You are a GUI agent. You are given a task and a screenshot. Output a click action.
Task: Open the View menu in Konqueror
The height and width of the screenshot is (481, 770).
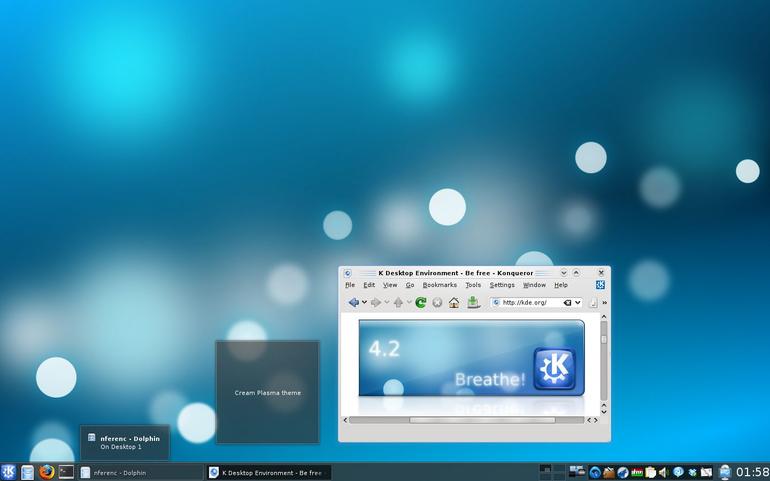click(390, 285)
